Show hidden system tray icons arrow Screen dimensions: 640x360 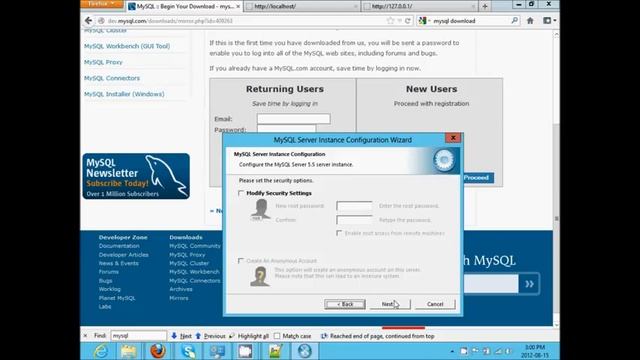coord(452,351)
